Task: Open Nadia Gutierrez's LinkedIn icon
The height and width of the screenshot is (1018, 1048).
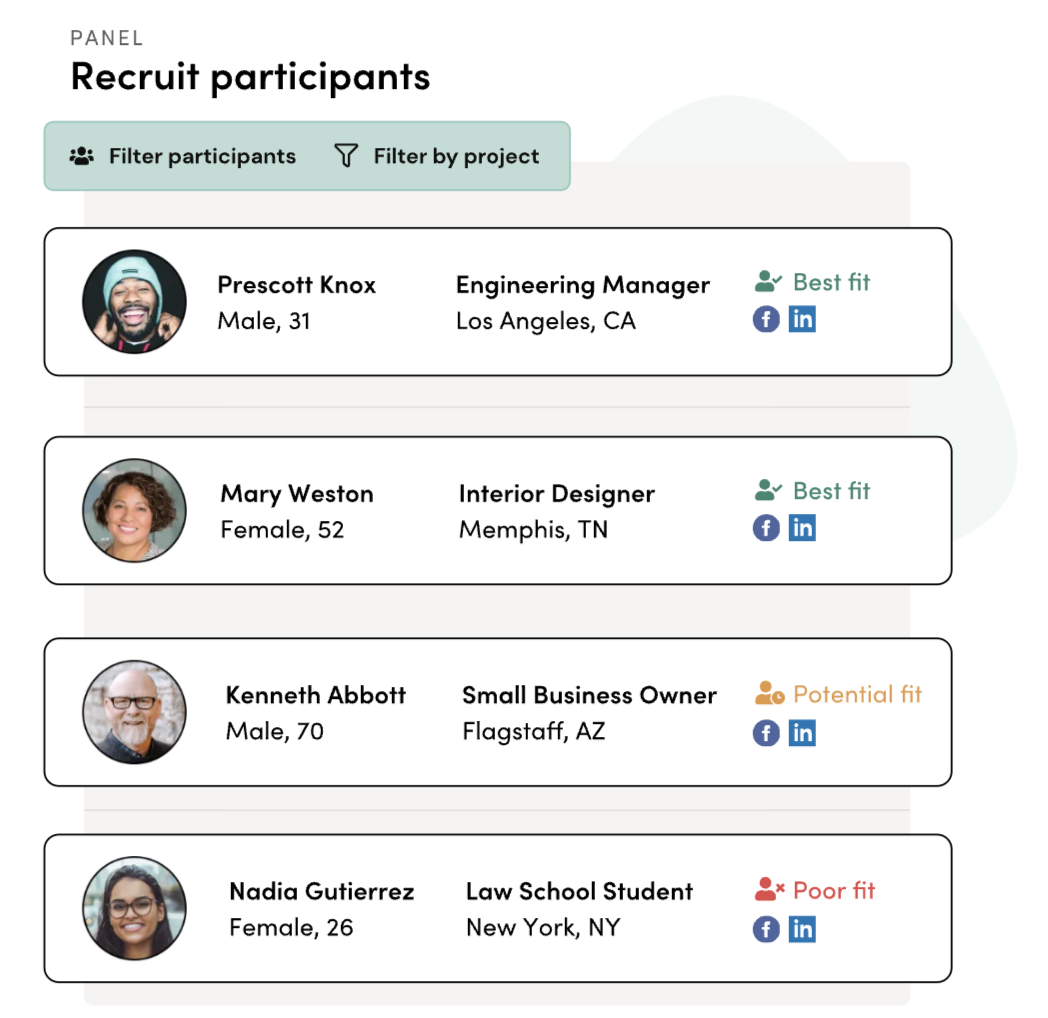Action: point(802,928)
